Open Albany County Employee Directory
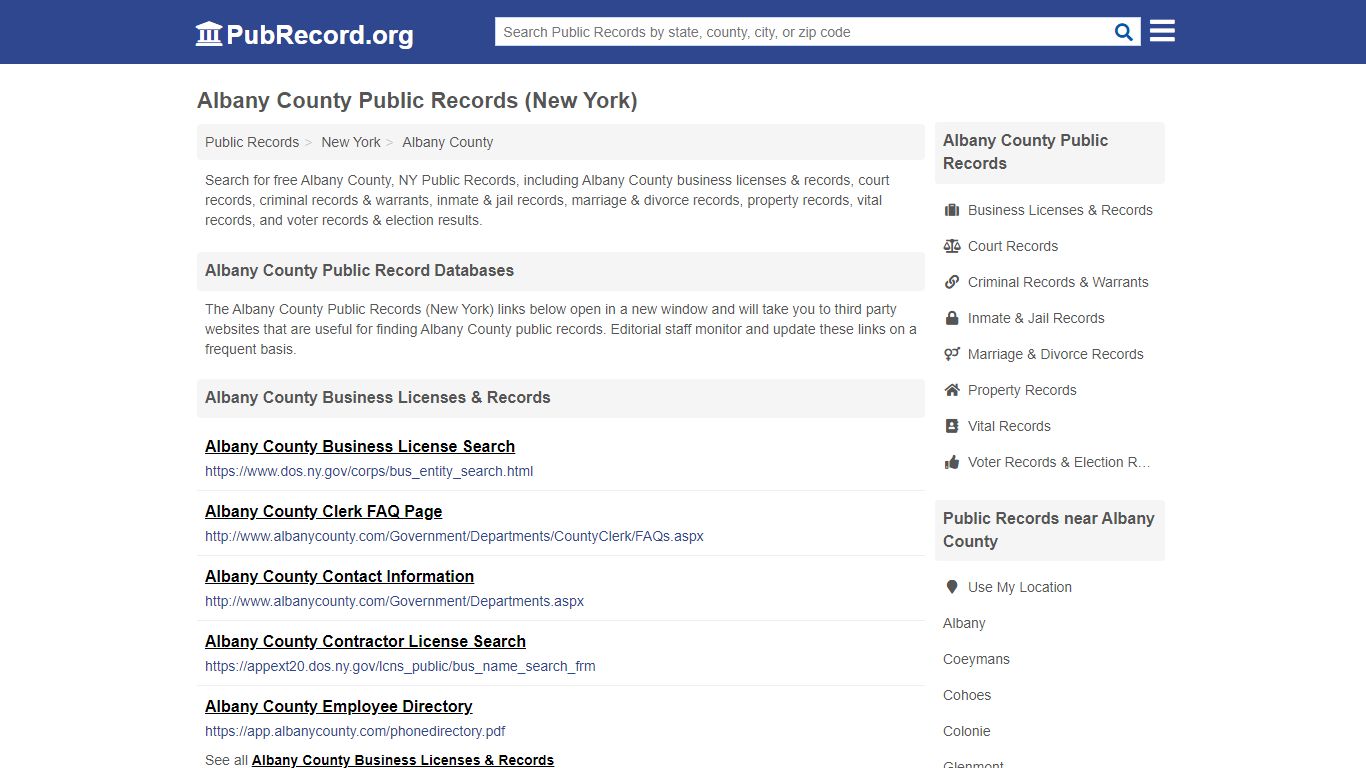The width and height of the screenshot is (1366, 768). 338,706
